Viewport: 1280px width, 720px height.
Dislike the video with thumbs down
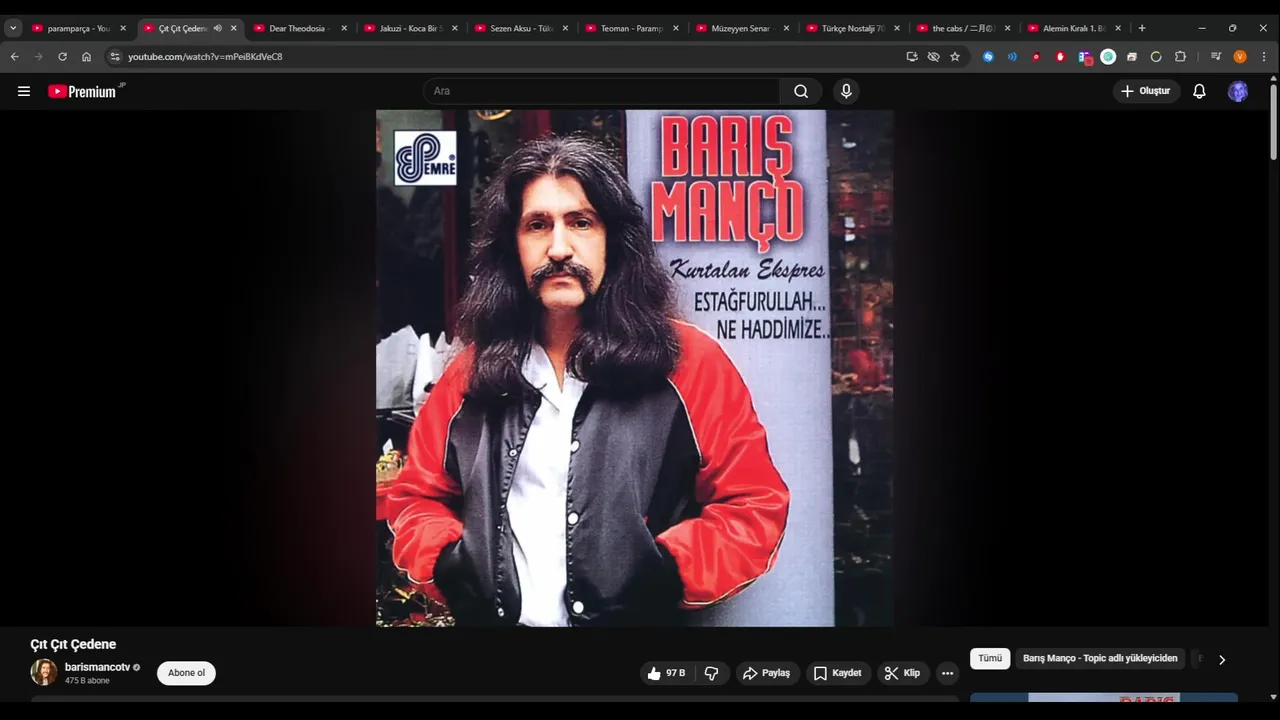pos(712,673)
